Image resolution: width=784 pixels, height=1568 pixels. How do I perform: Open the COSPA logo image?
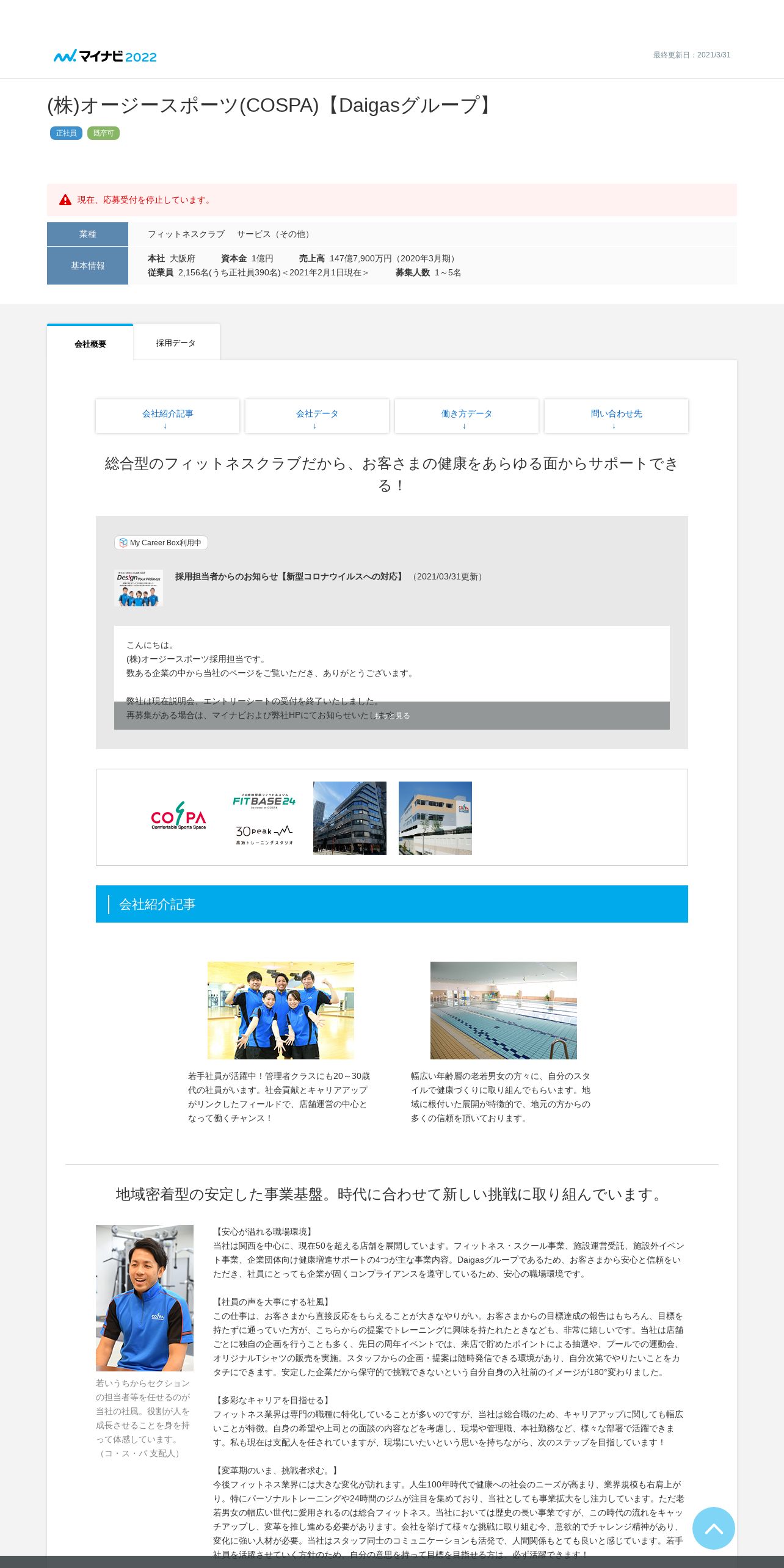pos(179,817)
